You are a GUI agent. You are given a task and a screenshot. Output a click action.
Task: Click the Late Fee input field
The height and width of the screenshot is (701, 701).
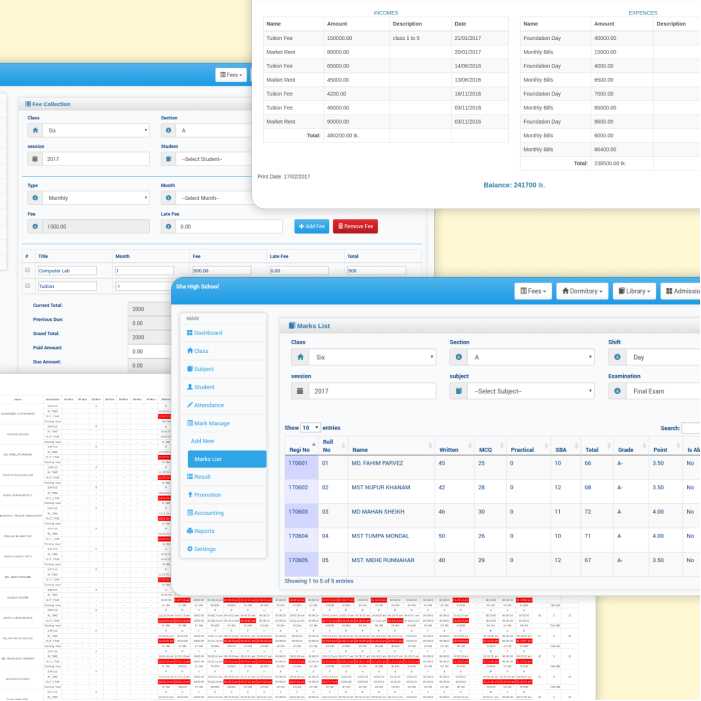click(x=219, y=227)
